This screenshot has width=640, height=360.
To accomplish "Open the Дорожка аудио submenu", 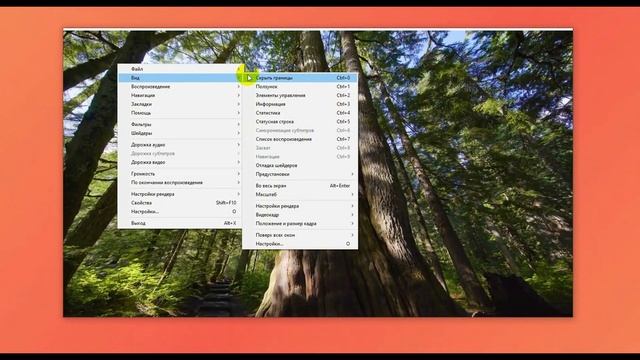I will point(180,144).
